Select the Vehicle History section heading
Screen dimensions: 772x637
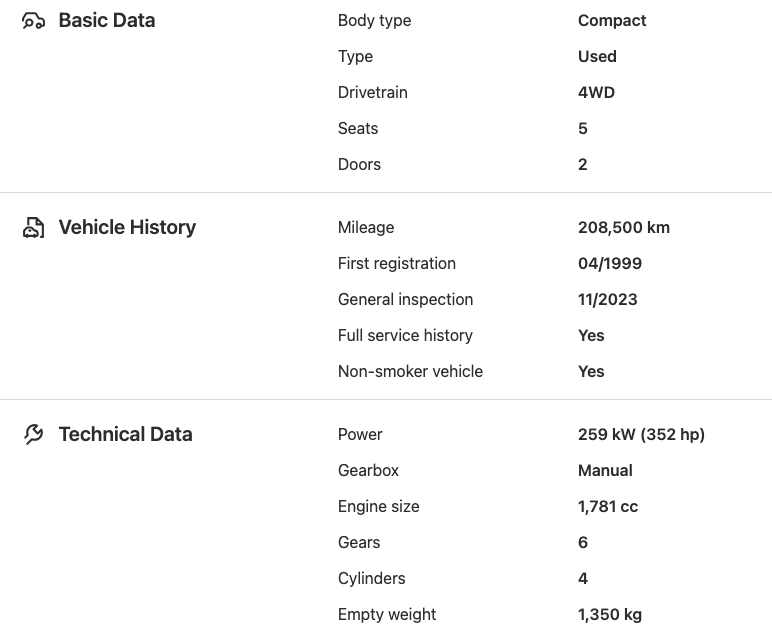point(127,228)
